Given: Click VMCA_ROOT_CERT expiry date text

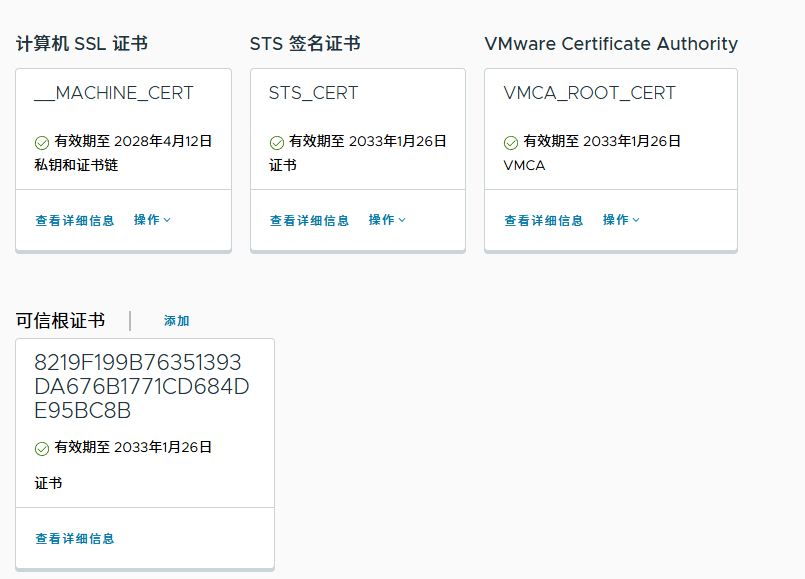Looking at the screenshot, I should pyautogui.click(x=602, y=141).
